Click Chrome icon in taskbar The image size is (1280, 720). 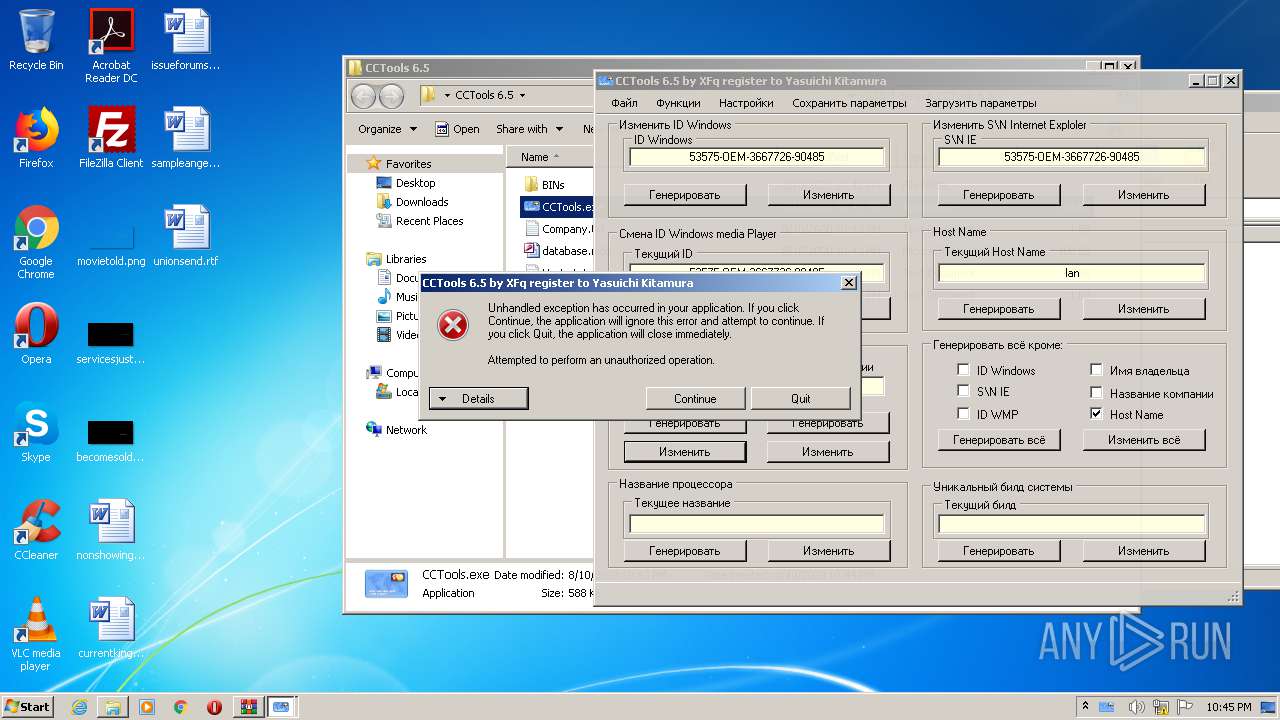[181, 707]
